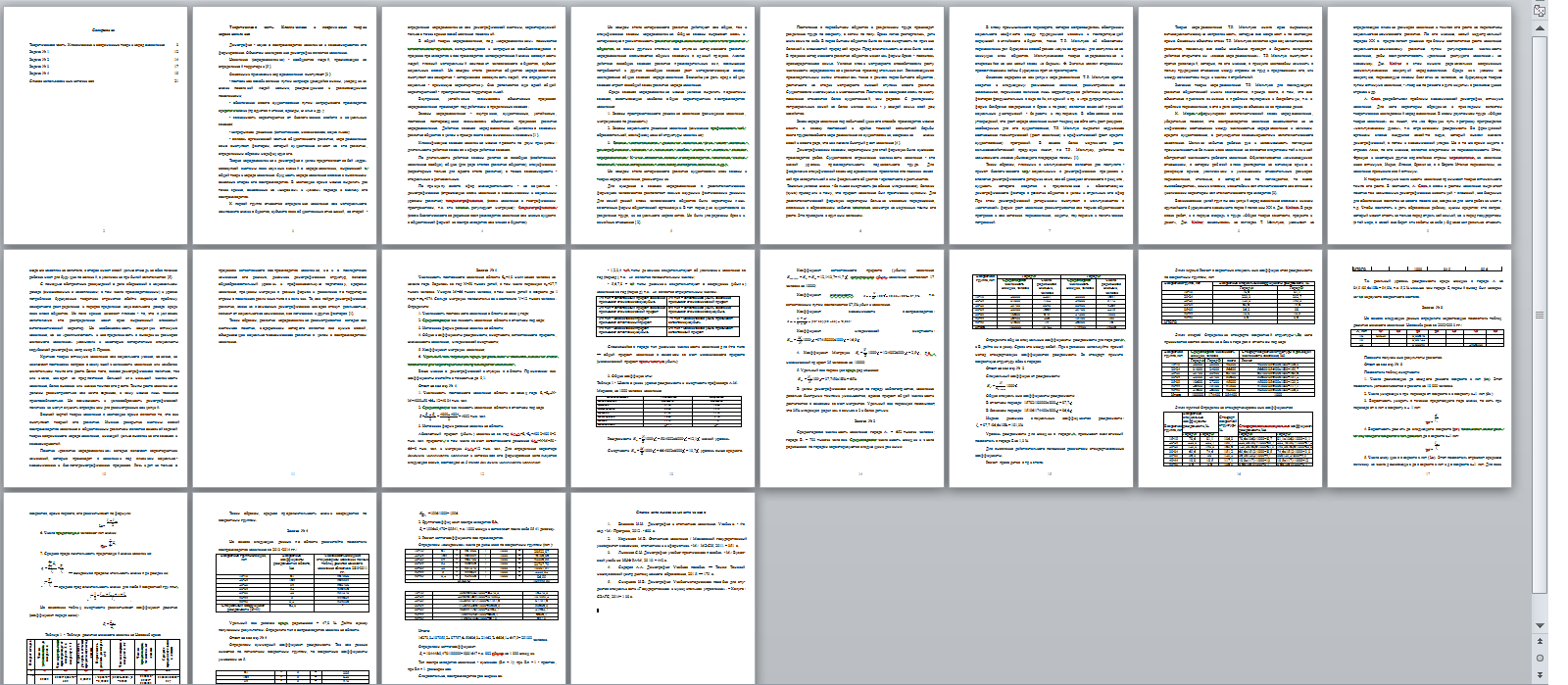The image size is (1568, 685).
Task: Go to previous page with double-up arrow
Action: click(1540, 643)
